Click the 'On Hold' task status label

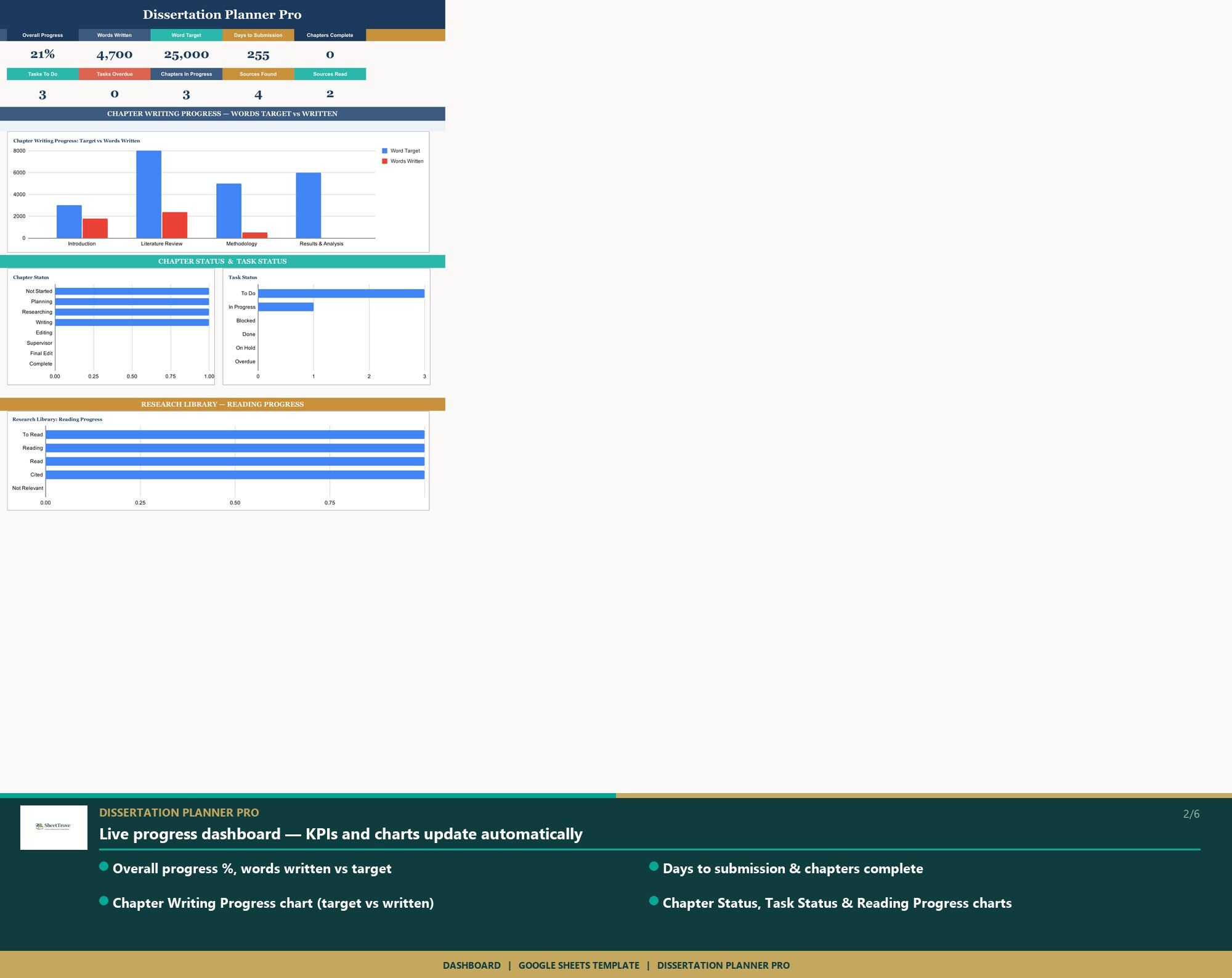tap(245, 348)
